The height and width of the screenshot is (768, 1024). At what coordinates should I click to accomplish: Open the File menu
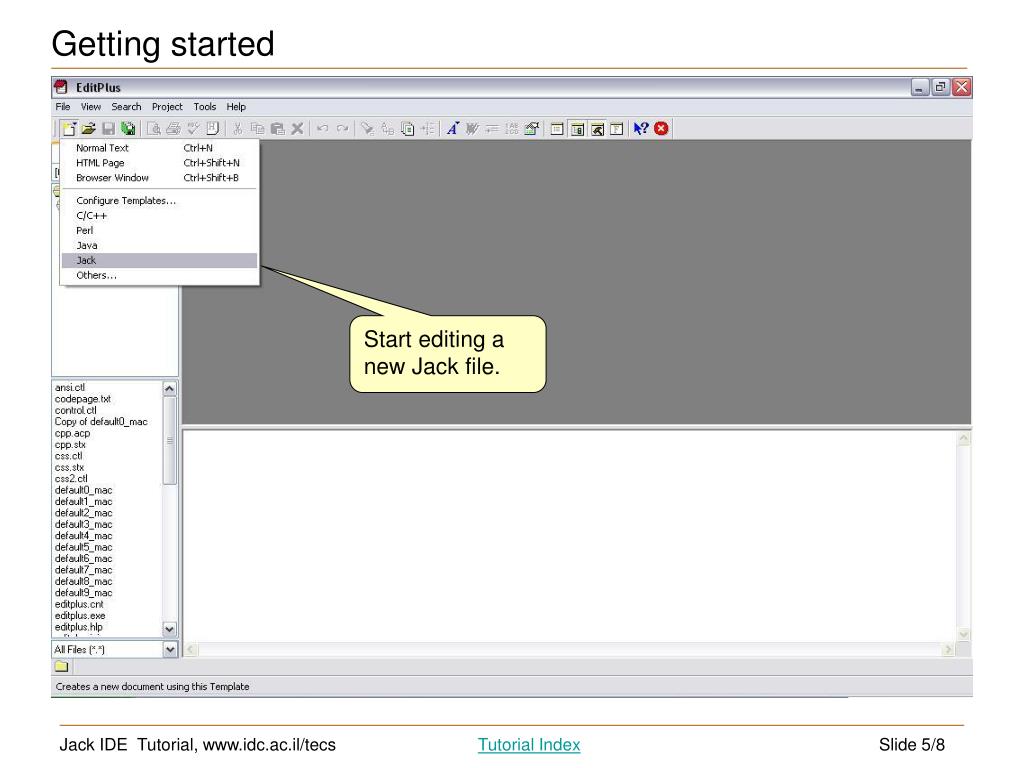[x=63, y=106]
